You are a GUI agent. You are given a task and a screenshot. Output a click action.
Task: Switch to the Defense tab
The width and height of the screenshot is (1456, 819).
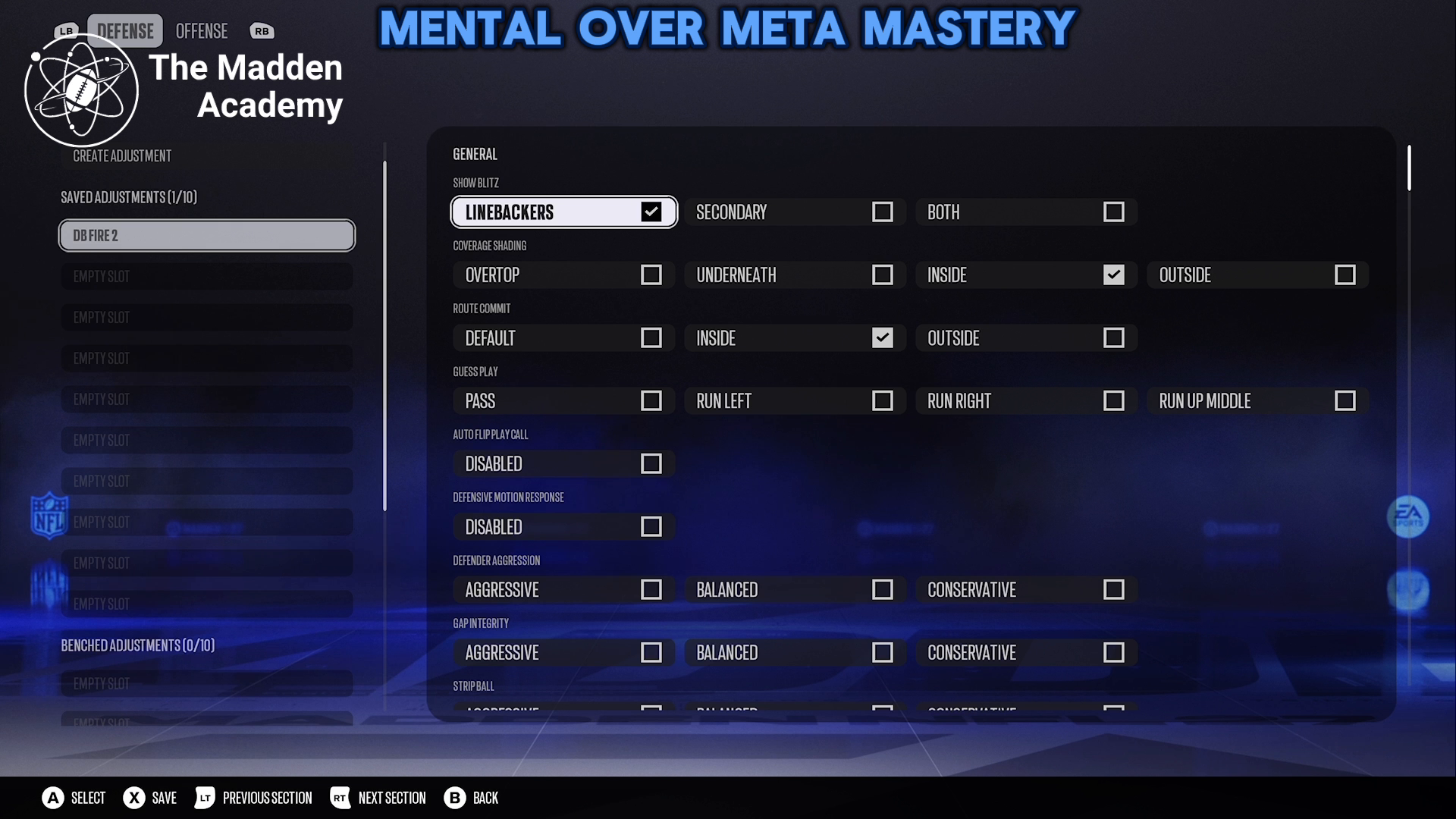point(125,31)
